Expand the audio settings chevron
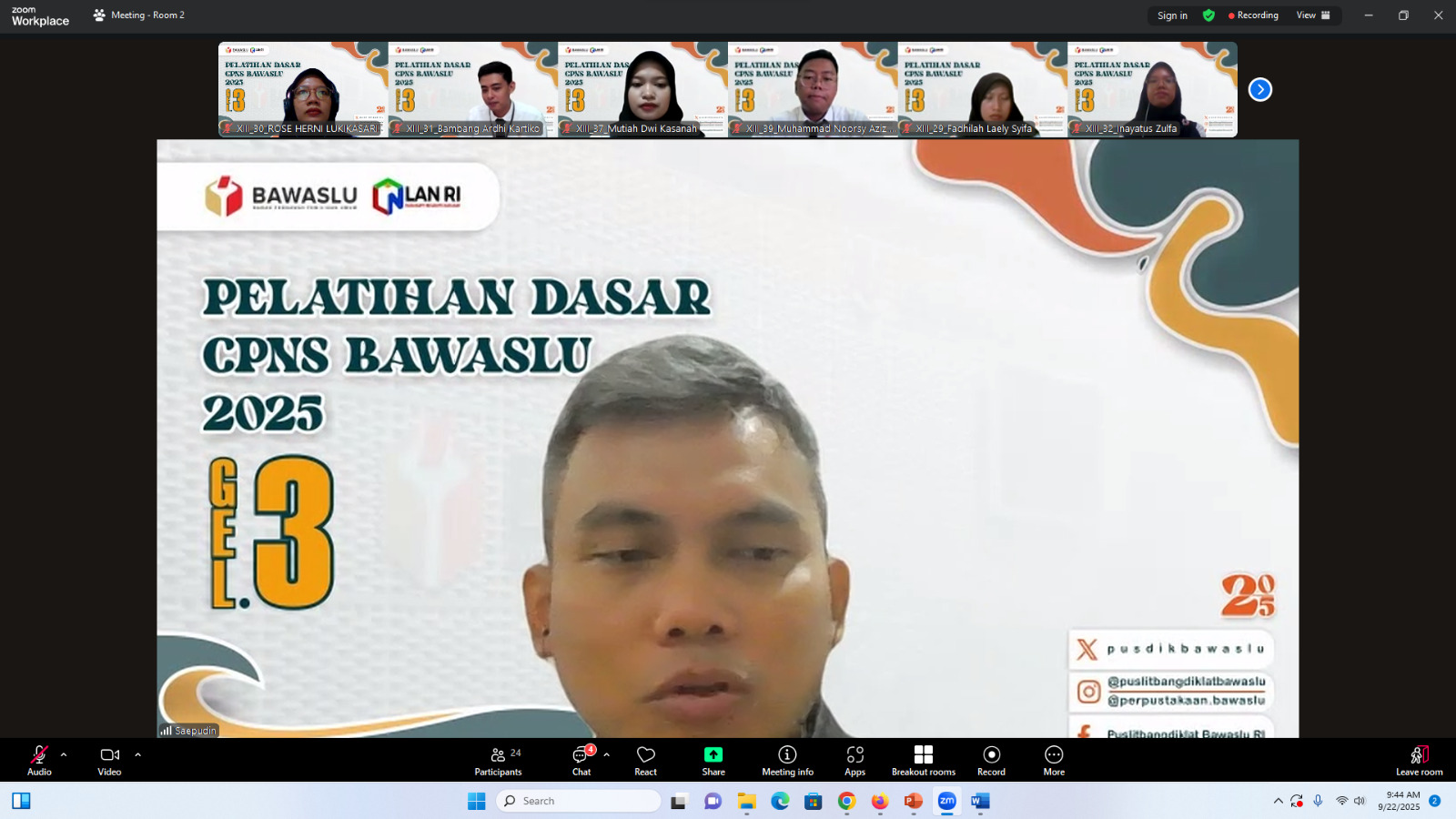This screenshot has height=819, width=1456. coord(63,754)
